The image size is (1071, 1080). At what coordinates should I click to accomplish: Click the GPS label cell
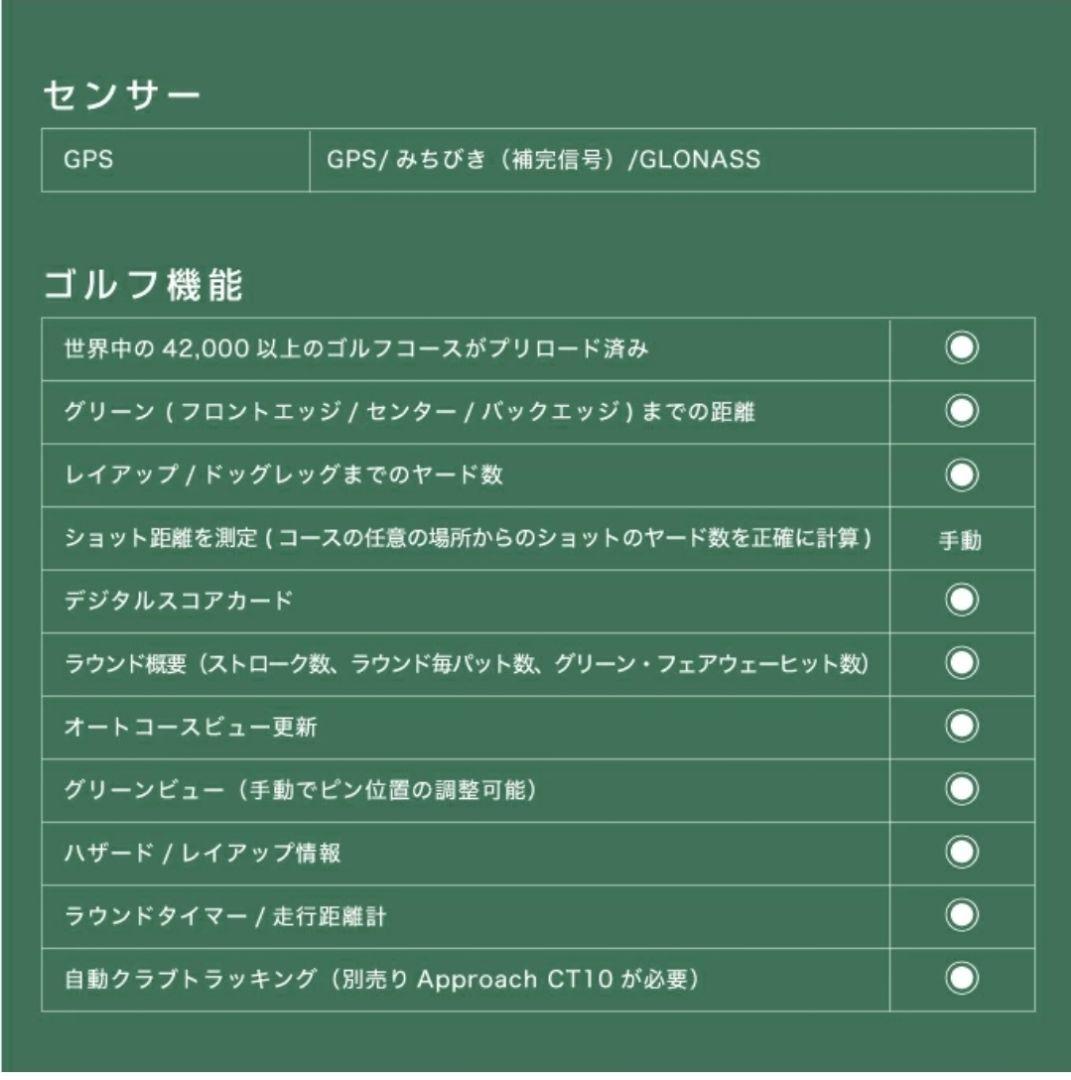tap(88, 159)
